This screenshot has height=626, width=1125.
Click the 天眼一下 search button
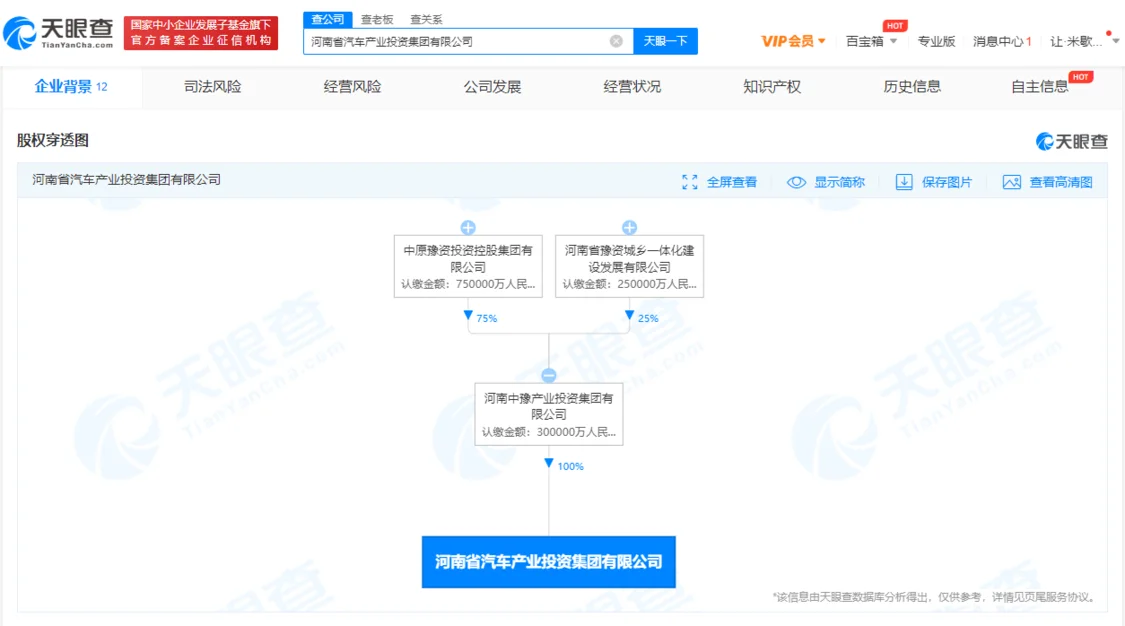[665, 42]
